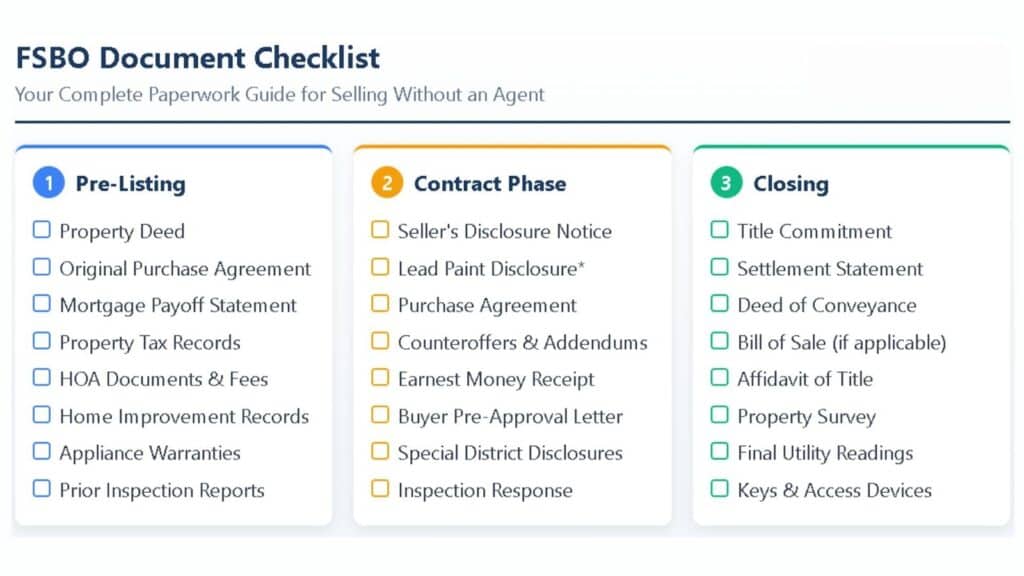The height and width of the screenshot is (576, 1024).
Task: Check the Earnest Money Receipt box
Action: 380,378
